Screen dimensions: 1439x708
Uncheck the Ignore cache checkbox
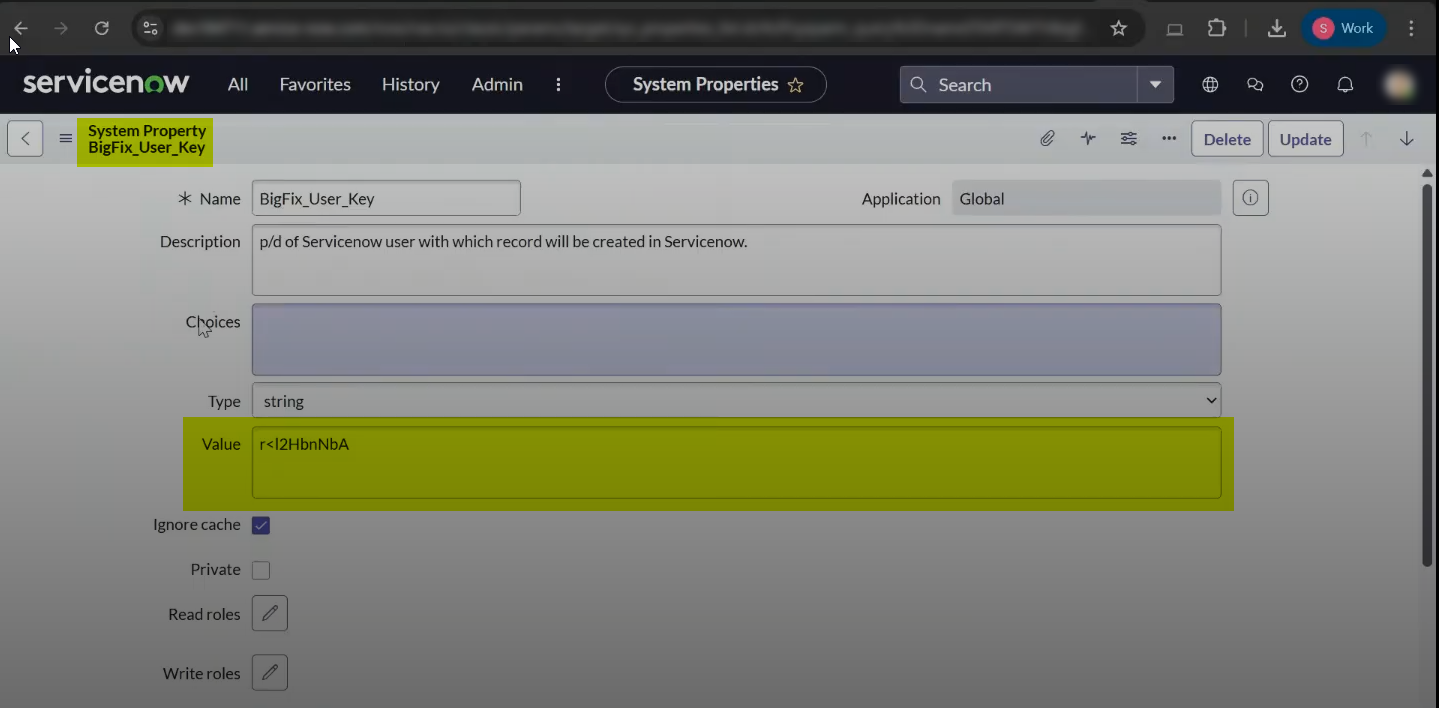(261, 525)
